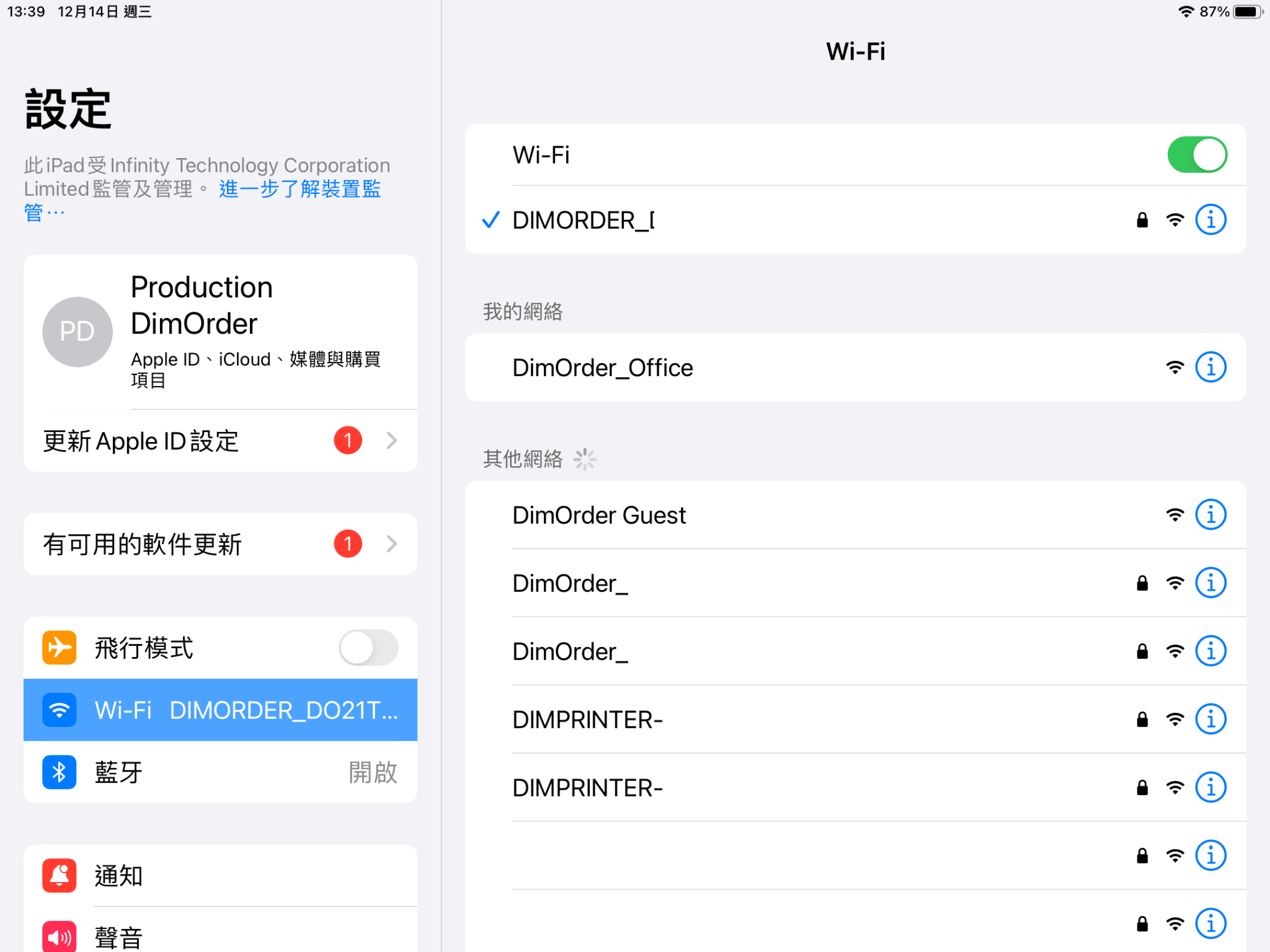Open info for DimOrder Guest network
The width and height of the screenshot is (1270, 952).
coord(1210,514)
